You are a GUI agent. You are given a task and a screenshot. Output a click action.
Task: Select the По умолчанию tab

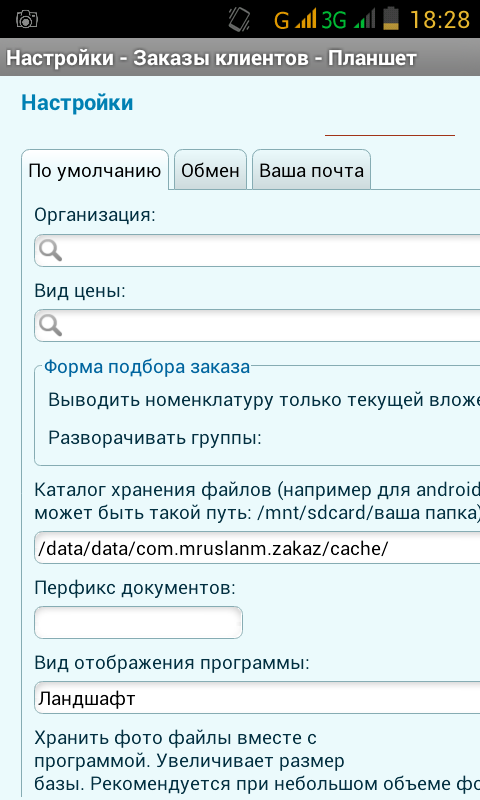pos(95,170)
